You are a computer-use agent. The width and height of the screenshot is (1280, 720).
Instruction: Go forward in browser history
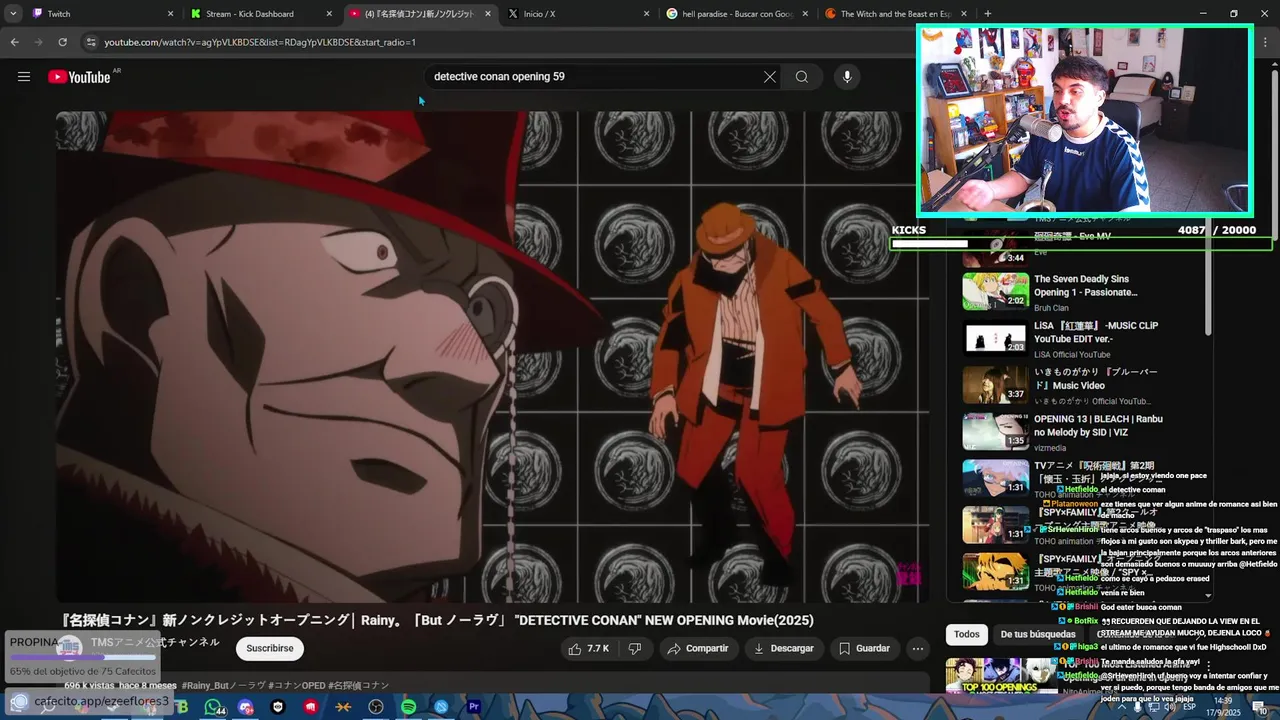click(x=38, y=42)
